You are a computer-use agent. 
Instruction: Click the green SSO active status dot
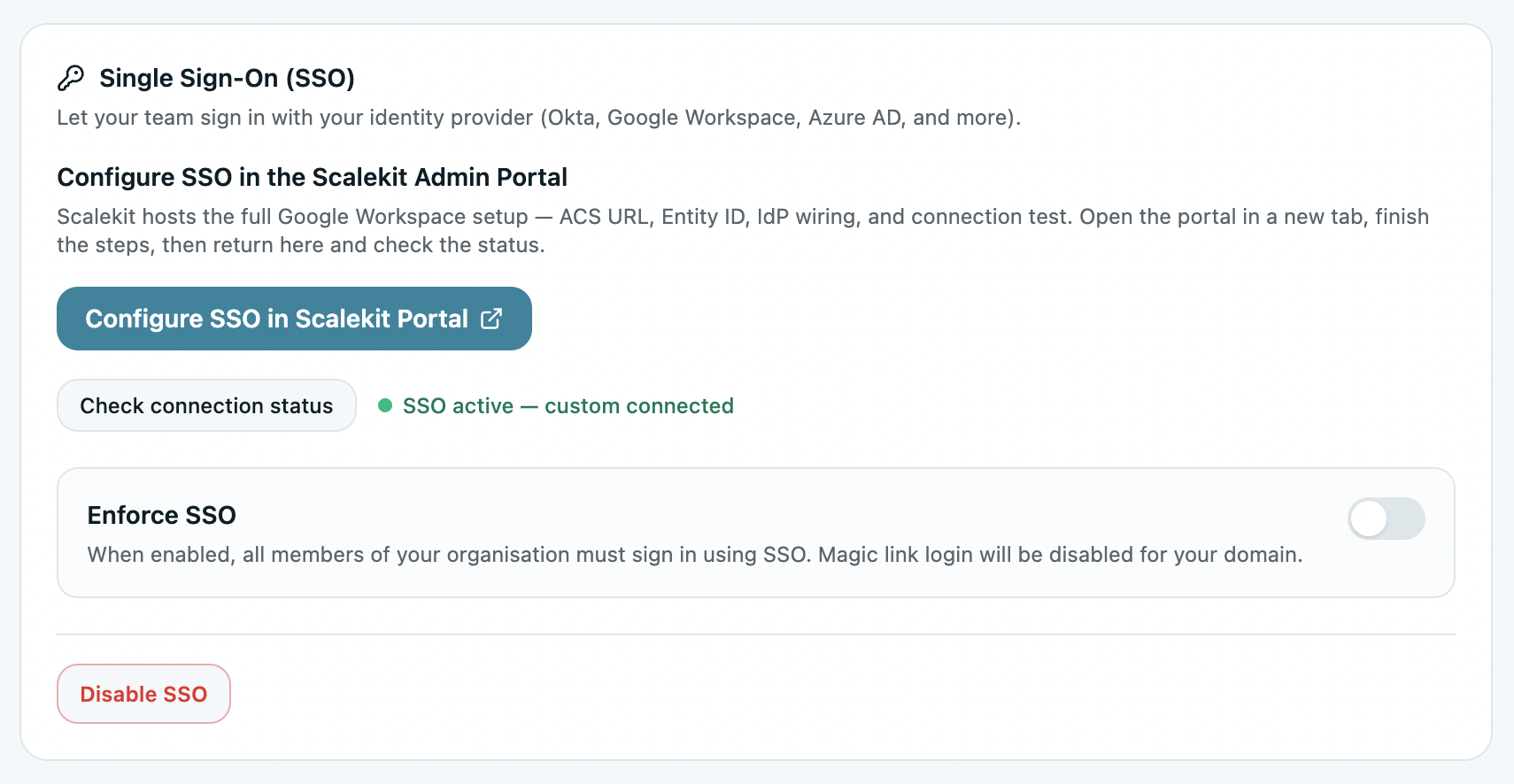pyautogui.click(x=385, y=405)
